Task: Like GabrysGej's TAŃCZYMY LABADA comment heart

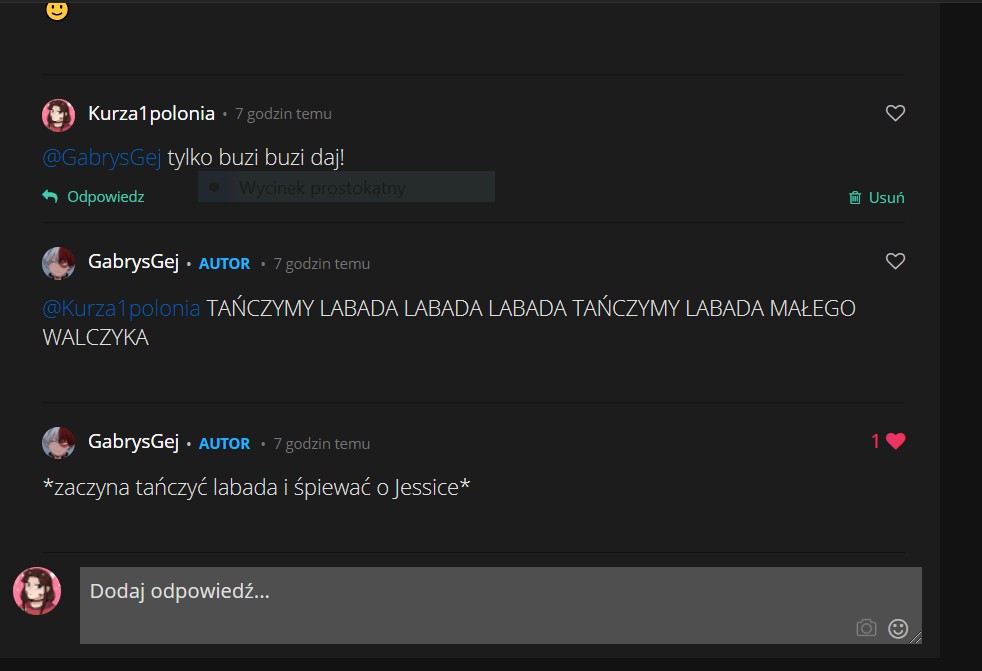Action: tap(895, 261)
